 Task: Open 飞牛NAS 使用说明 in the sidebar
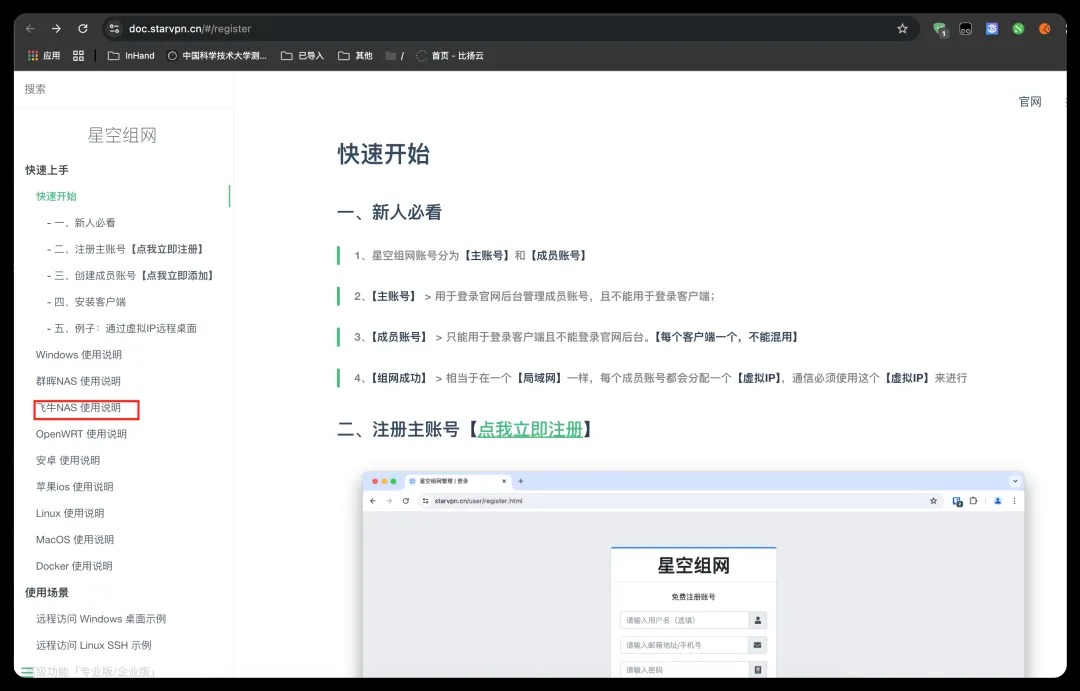(79, 408)
